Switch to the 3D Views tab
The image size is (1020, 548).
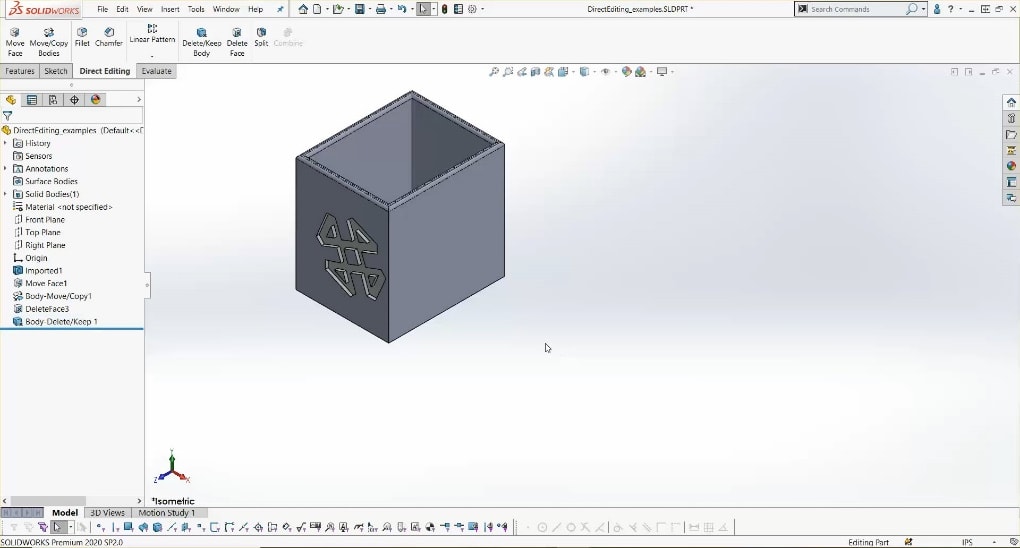tap(107, 513)
